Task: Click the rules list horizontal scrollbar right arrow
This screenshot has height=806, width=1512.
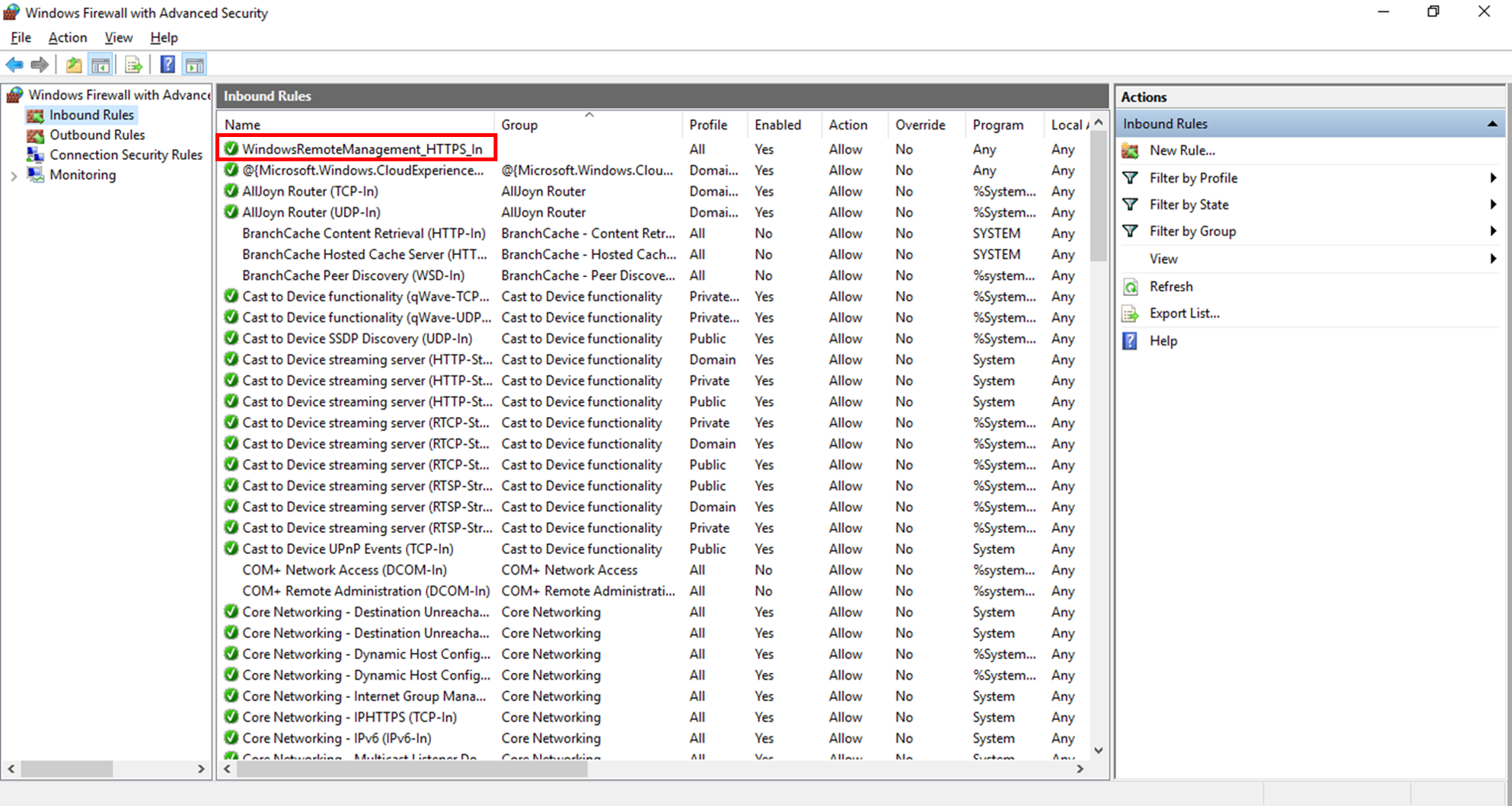Action: 1080,769
